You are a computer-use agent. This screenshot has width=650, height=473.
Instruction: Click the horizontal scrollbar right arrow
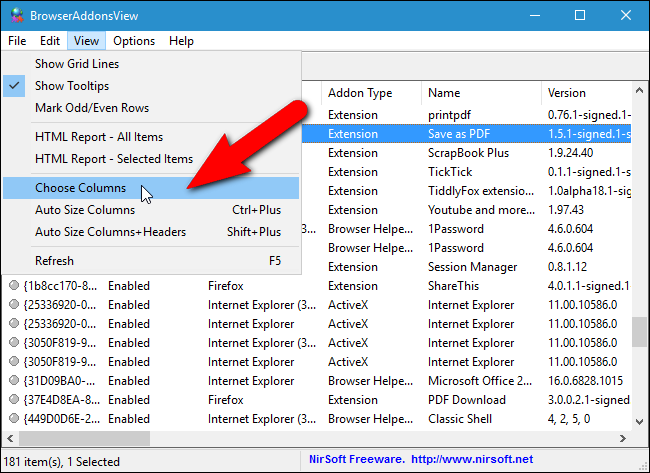click(x=623, y=438)
